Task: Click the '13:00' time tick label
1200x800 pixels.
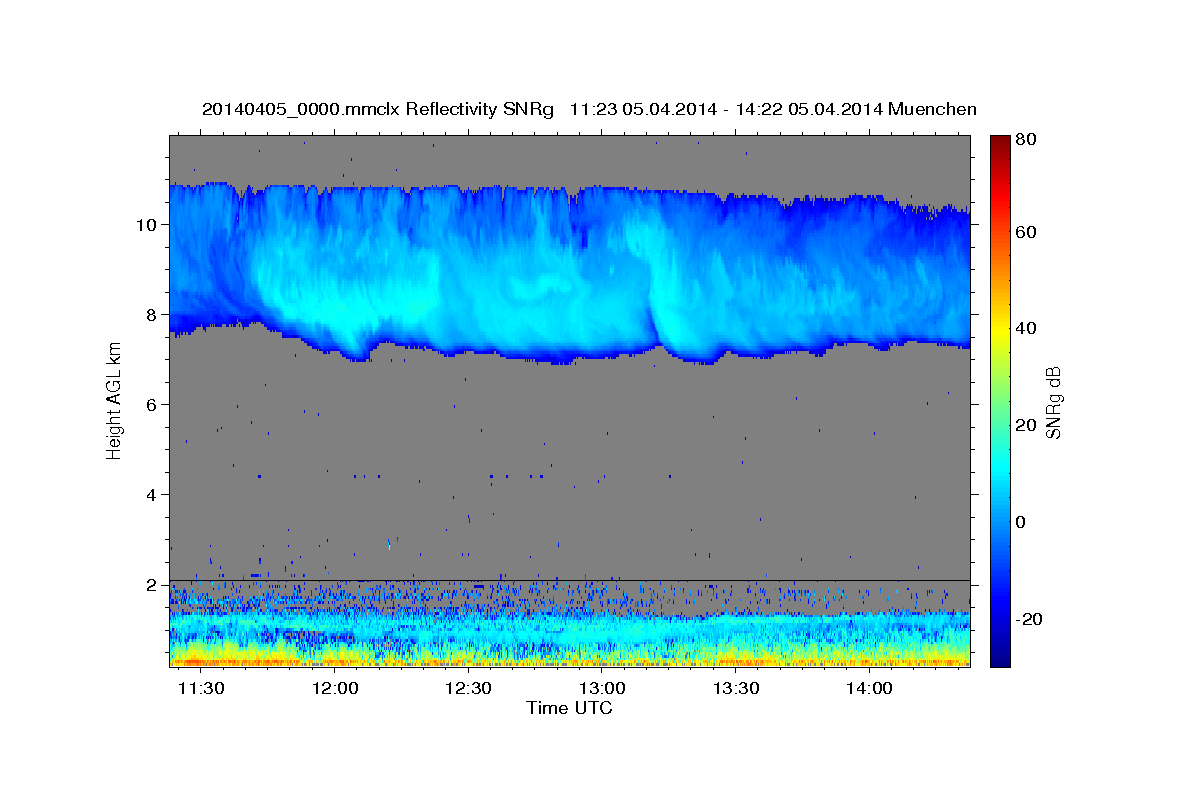Action: [602, 689]
